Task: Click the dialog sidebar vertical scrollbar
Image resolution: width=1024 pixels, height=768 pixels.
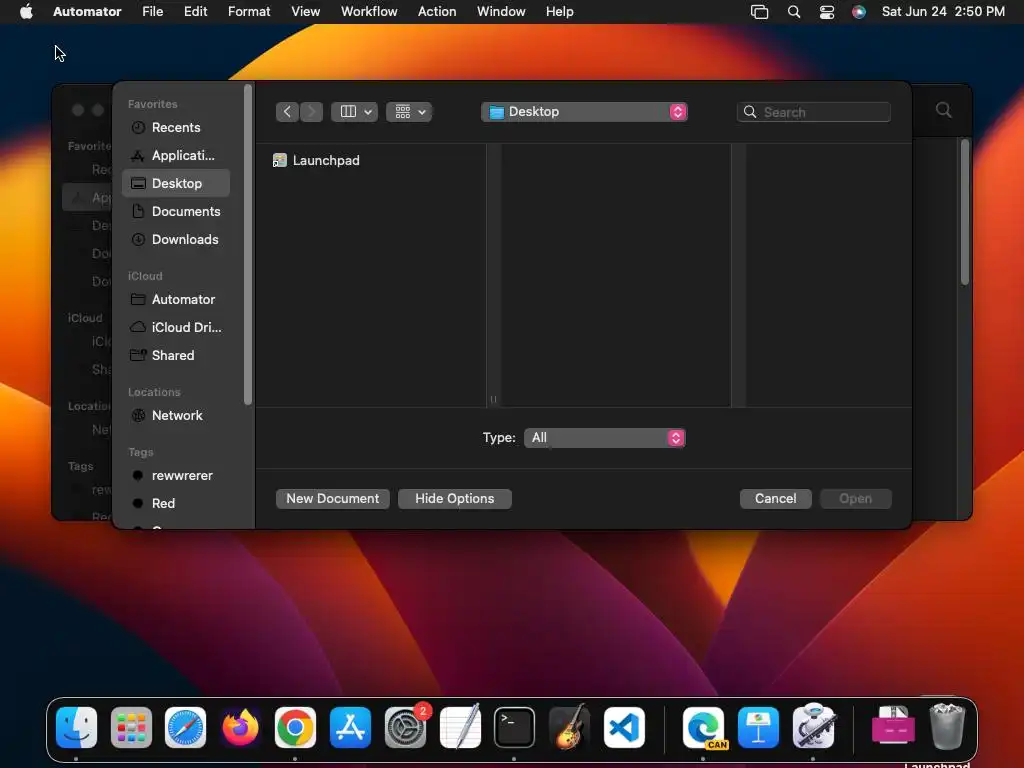Action: [x=248, y=244]
